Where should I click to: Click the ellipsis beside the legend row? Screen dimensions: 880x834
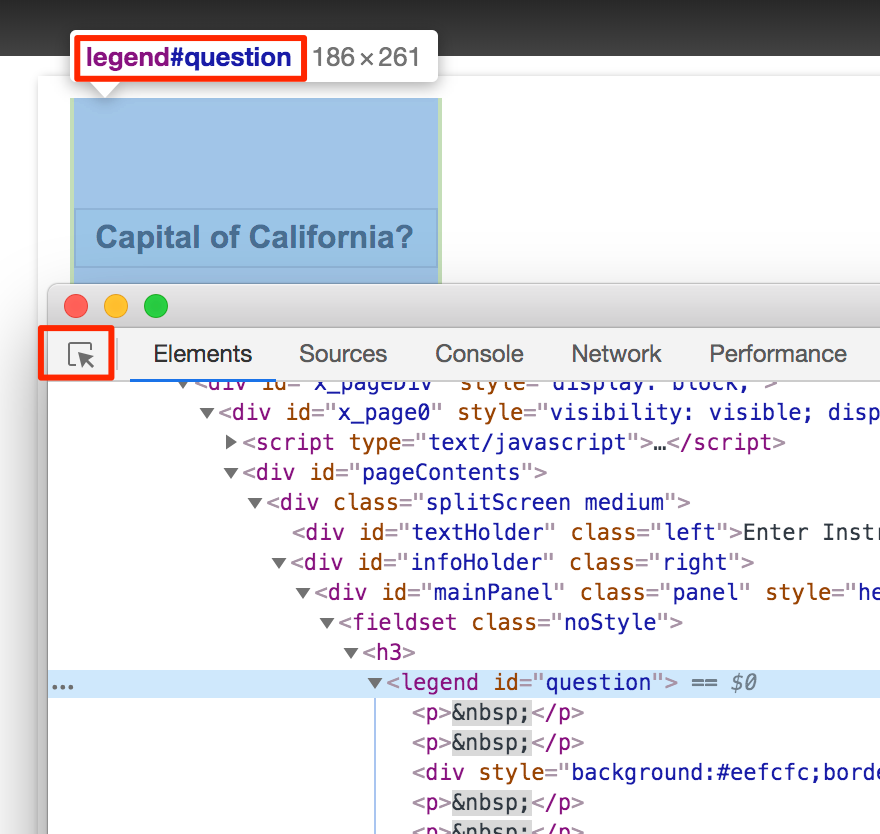[x=63, y=686]
